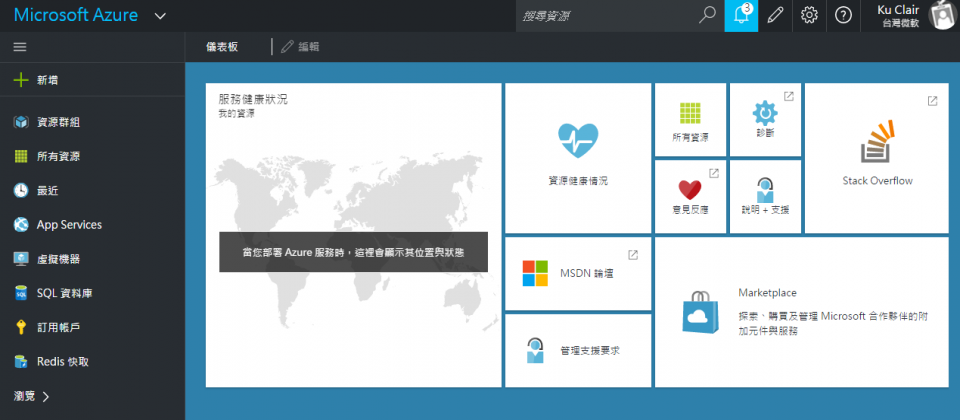Select 最近 label in the sidebar
This screenshot has height=420, width=960.
pos(48,191)
